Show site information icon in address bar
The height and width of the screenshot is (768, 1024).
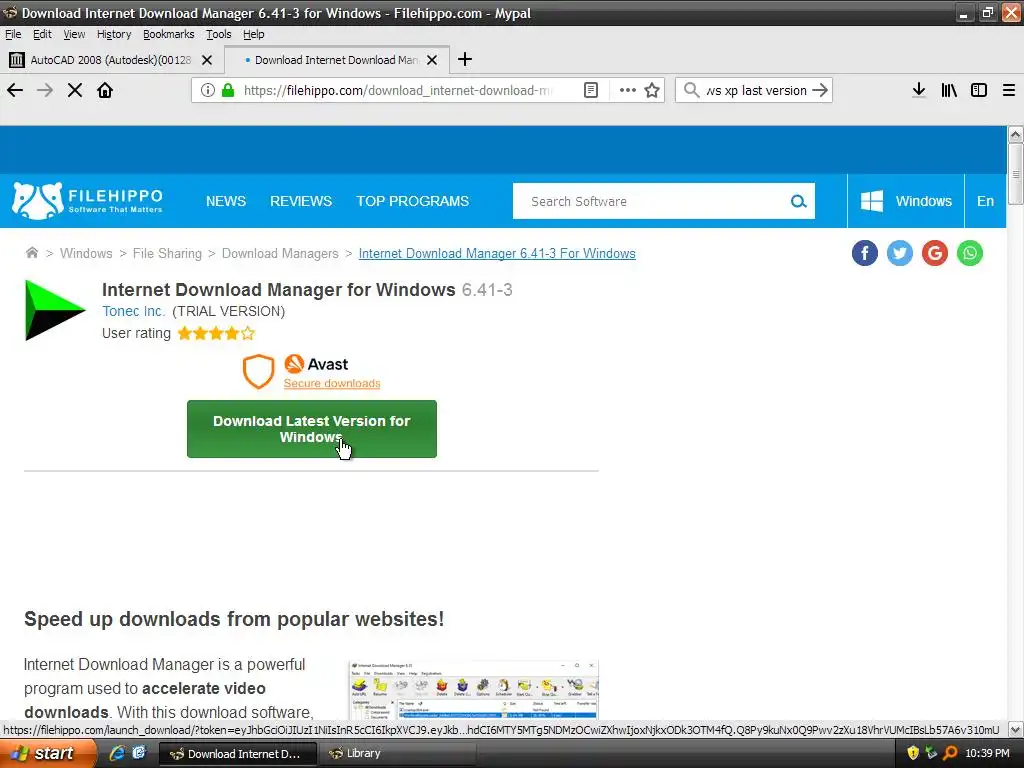pyautogui.click(x=208, y=90)
